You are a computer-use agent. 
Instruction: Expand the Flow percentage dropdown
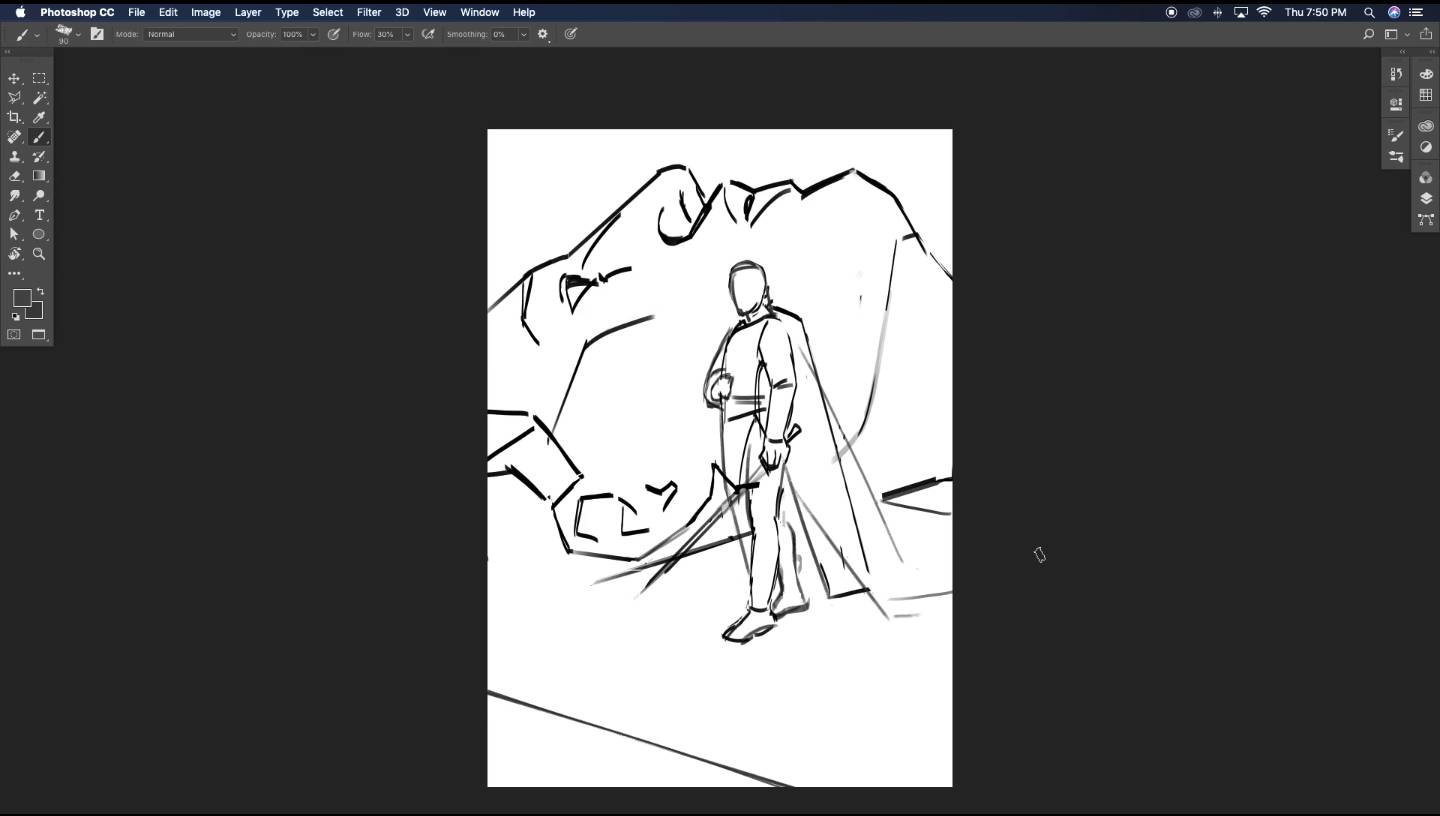coord(407,34)
